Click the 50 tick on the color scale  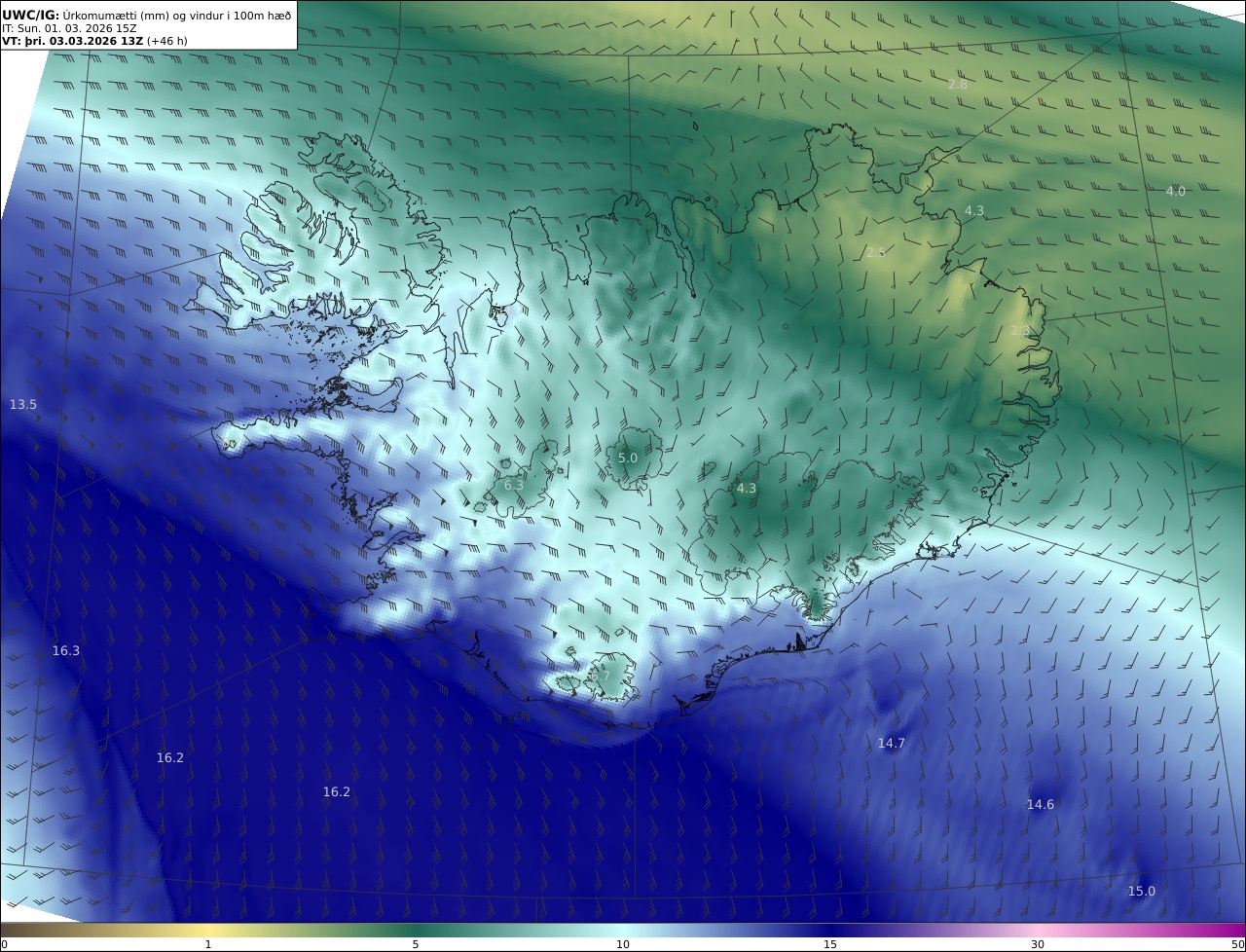point(1238,944)
